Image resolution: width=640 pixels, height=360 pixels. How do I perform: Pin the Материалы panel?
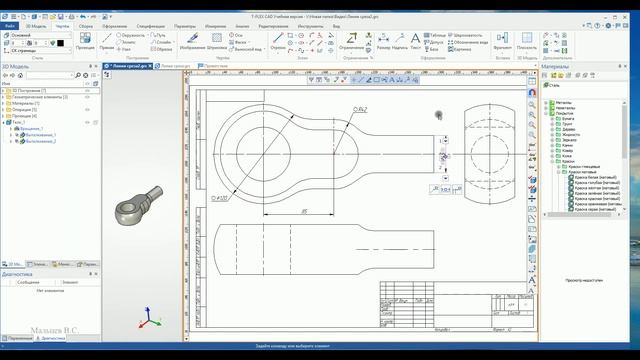tap(620, 66)
